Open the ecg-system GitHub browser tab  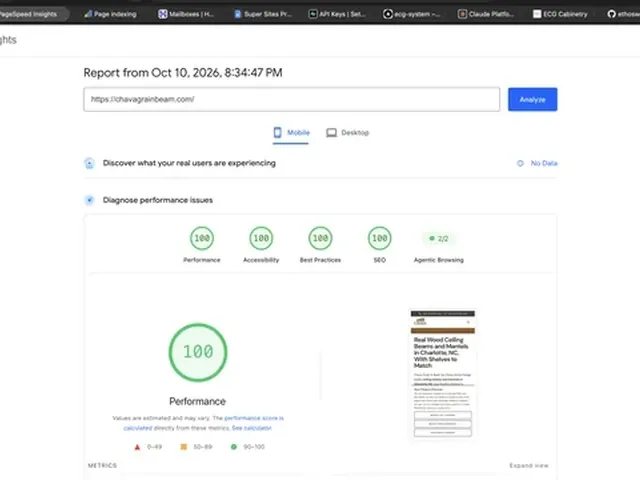(412, 14)
